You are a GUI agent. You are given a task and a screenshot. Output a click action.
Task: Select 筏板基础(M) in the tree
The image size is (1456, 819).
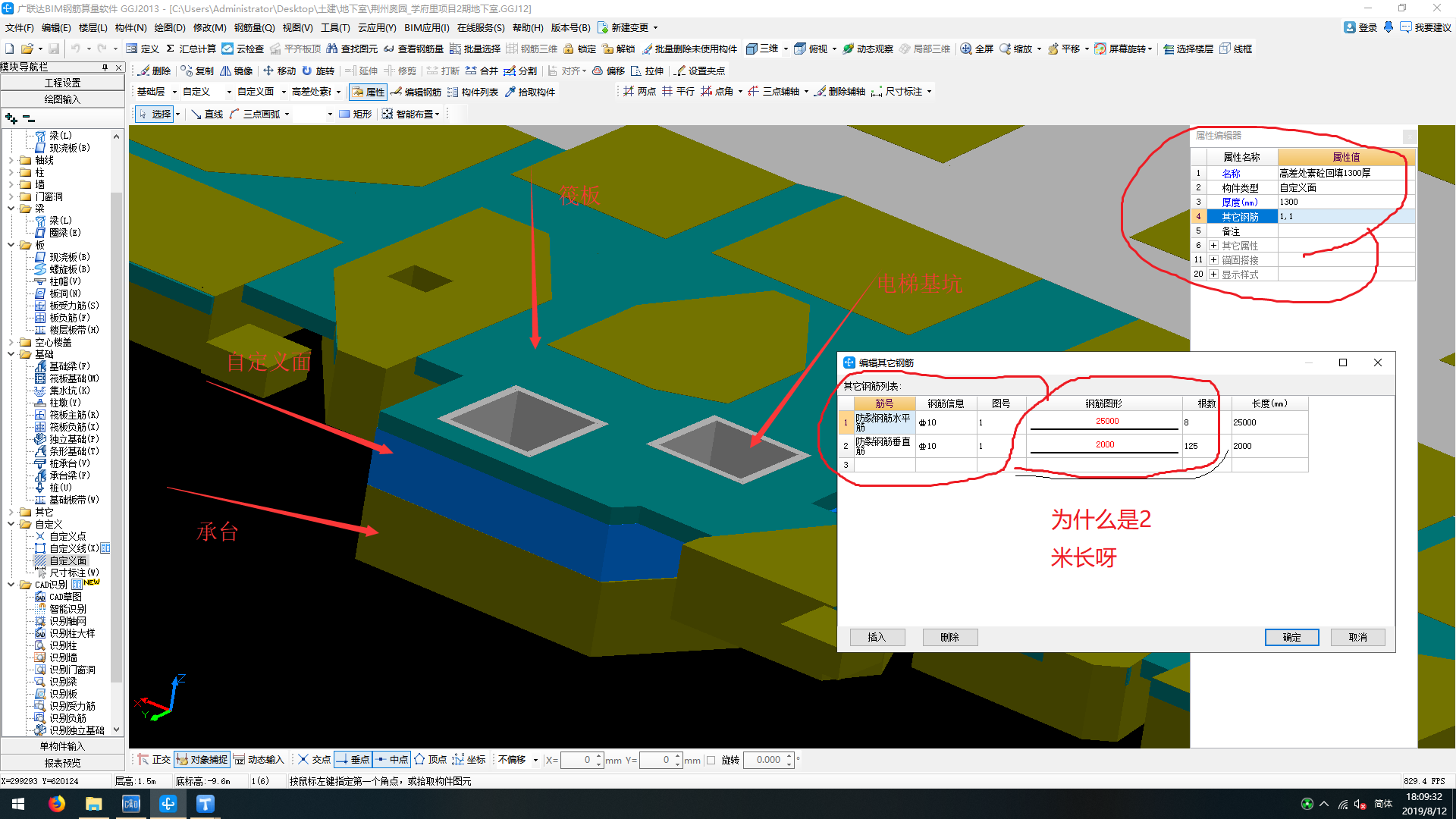(x=74, y=378)
